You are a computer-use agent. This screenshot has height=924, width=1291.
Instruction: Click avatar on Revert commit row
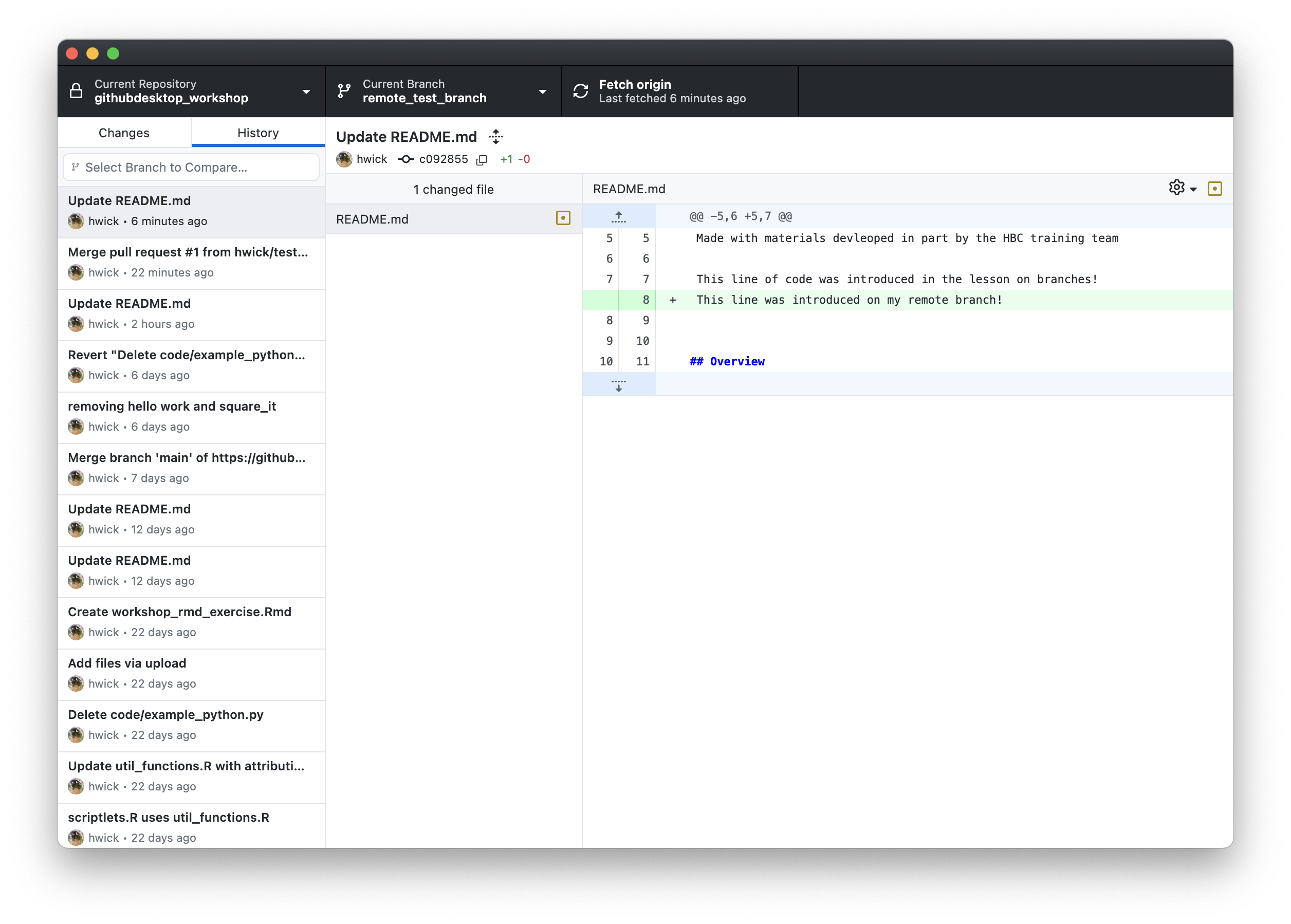pyautogui.click(x=76, y=376)
